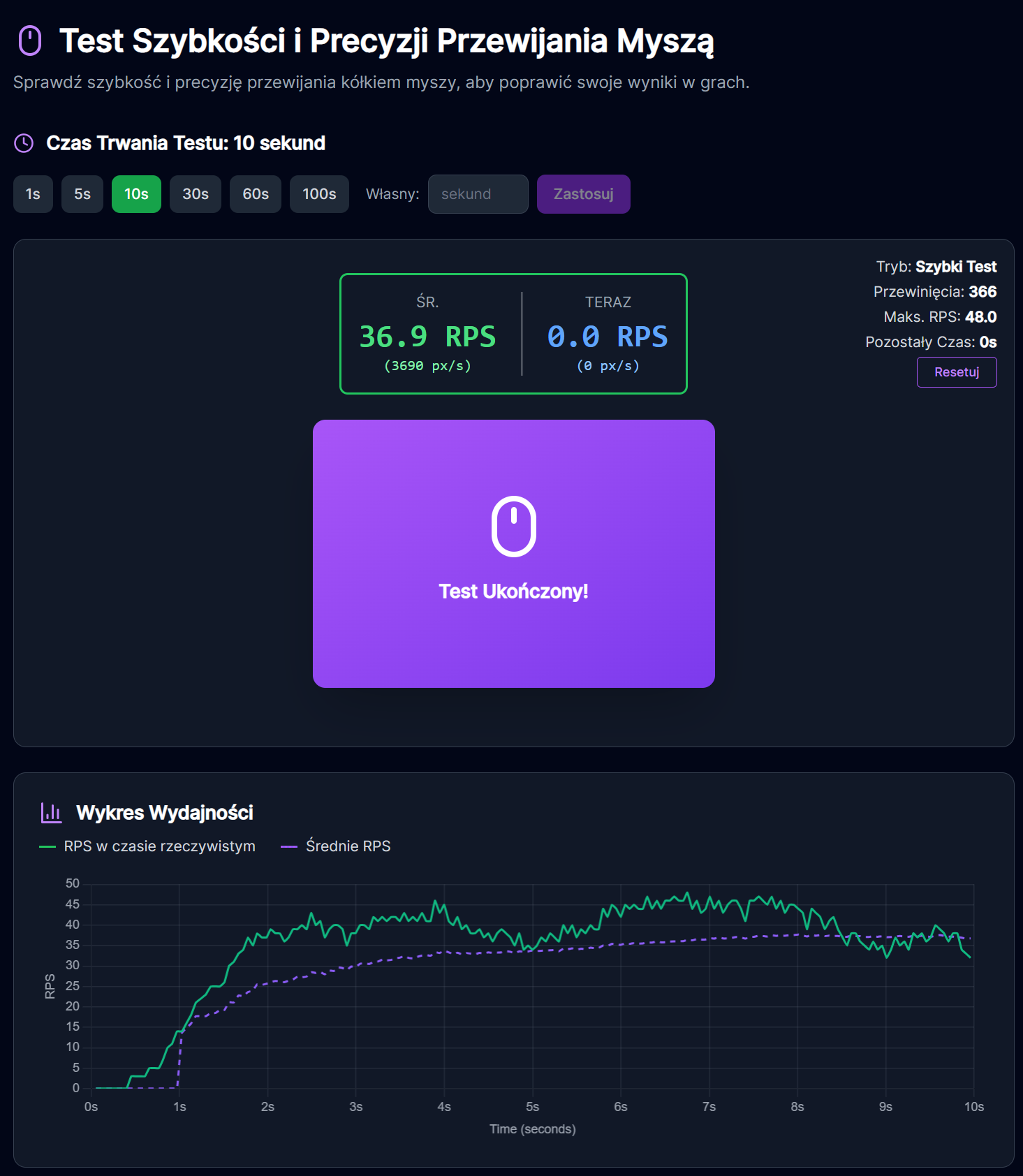Select the 1s test duration
This screenshot has width=1023, height=1176.
click(x=33, y=194)
